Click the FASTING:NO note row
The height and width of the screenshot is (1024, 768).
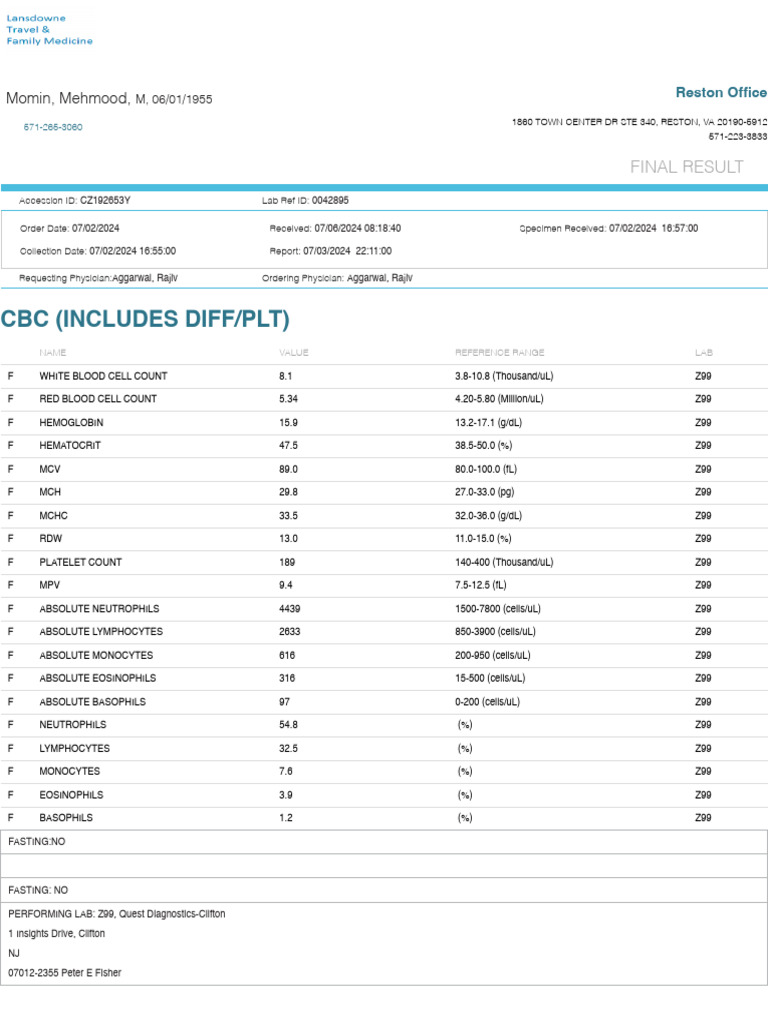[384, 842]
